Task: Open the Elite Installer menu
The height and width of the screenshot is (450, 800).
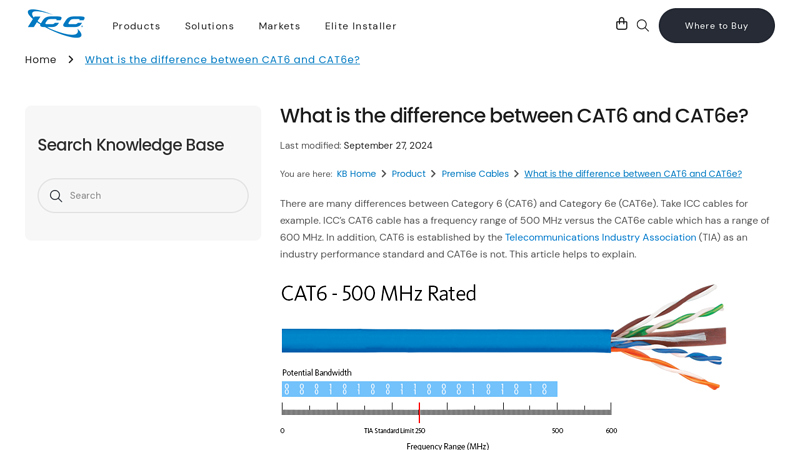Action: (x=360, y=26)
